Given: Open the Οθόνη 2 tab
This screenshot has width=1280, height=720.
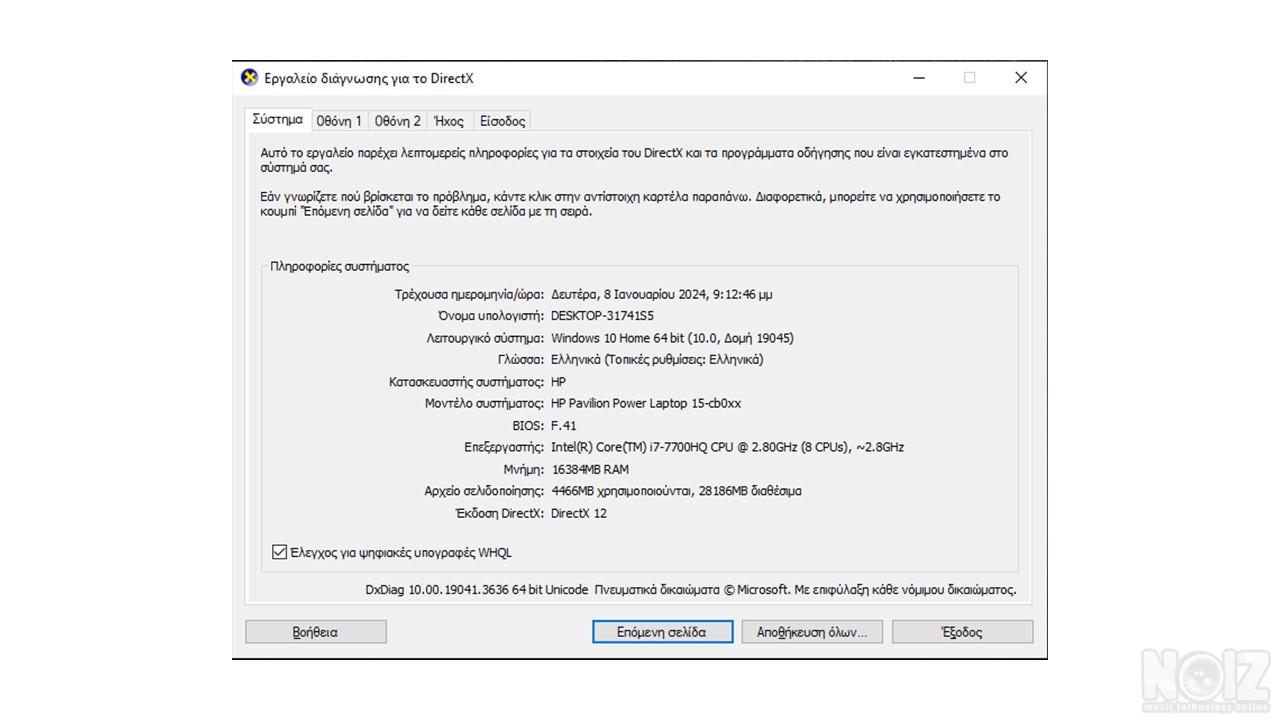Looking at the screenshot, I should click(x=397, y=121).
